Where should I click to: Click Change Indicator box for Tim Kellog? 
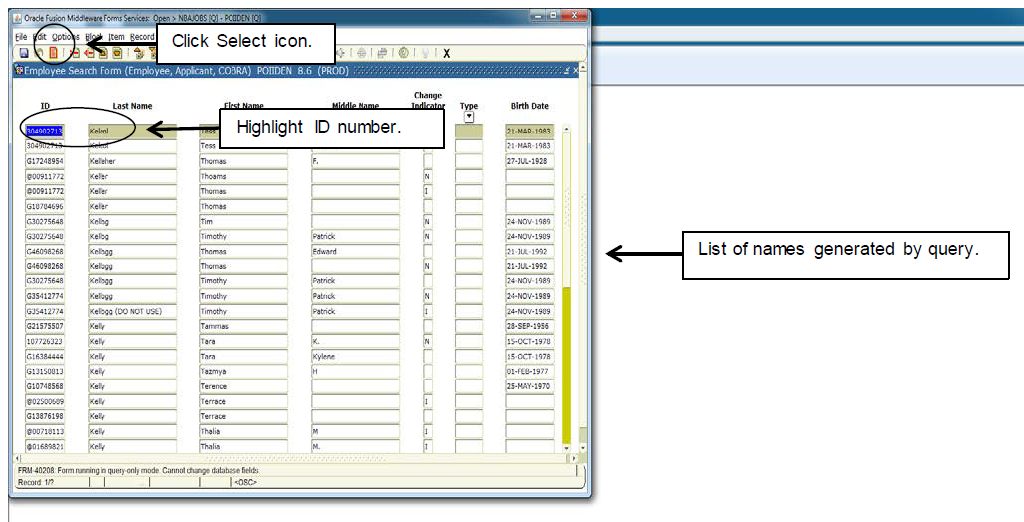point(428,221)
